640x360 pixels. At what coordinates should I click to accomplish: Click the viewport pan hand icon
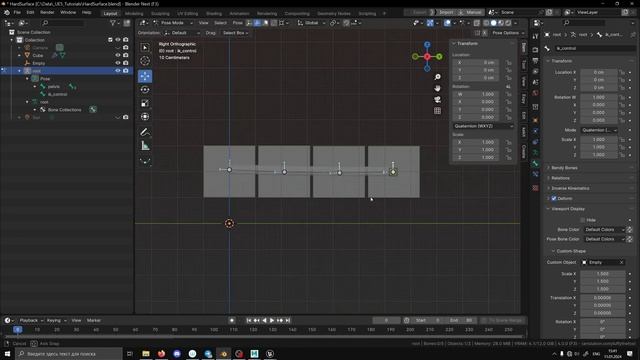click(x=437, y=88)
